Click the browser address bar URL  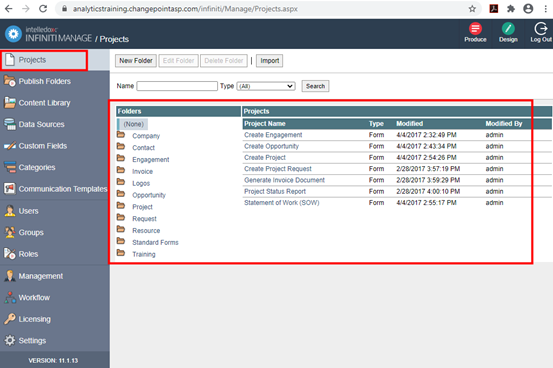tap(185, 9)
